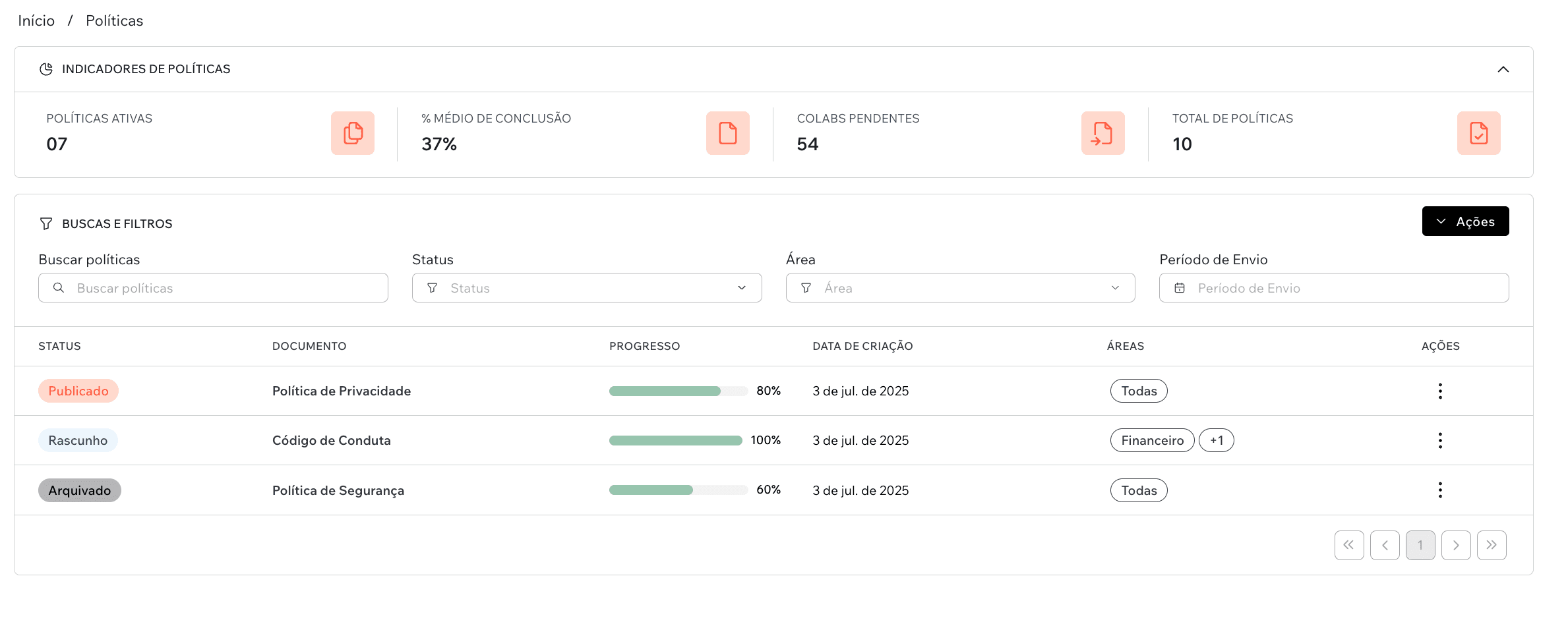1568x630 pixels.
Task: Open the actions menu for Política de Privacidade
Action: (x=1440, y=390)
